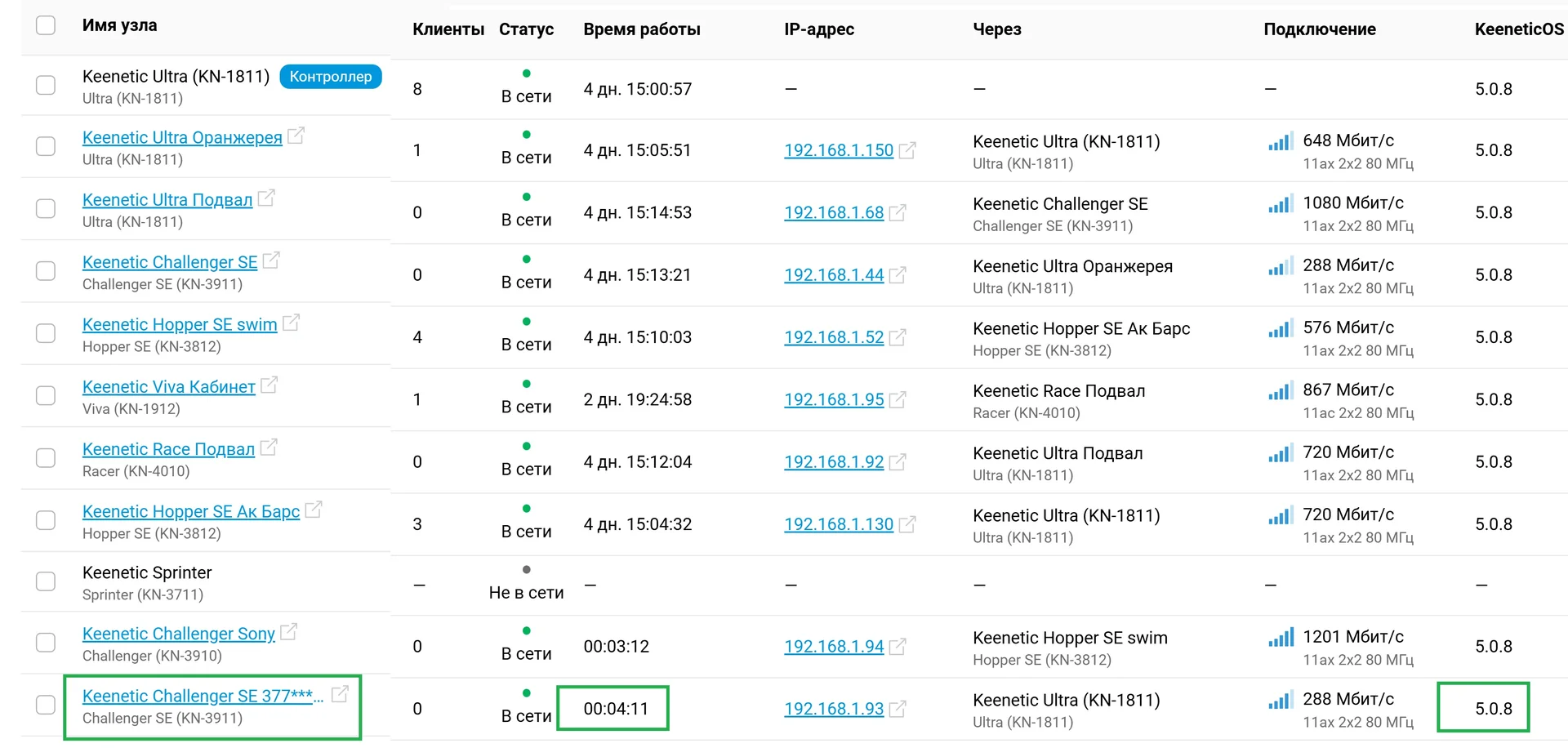
Task: Open the Keenetic Race Подвал node link
Action: [169, 449]
